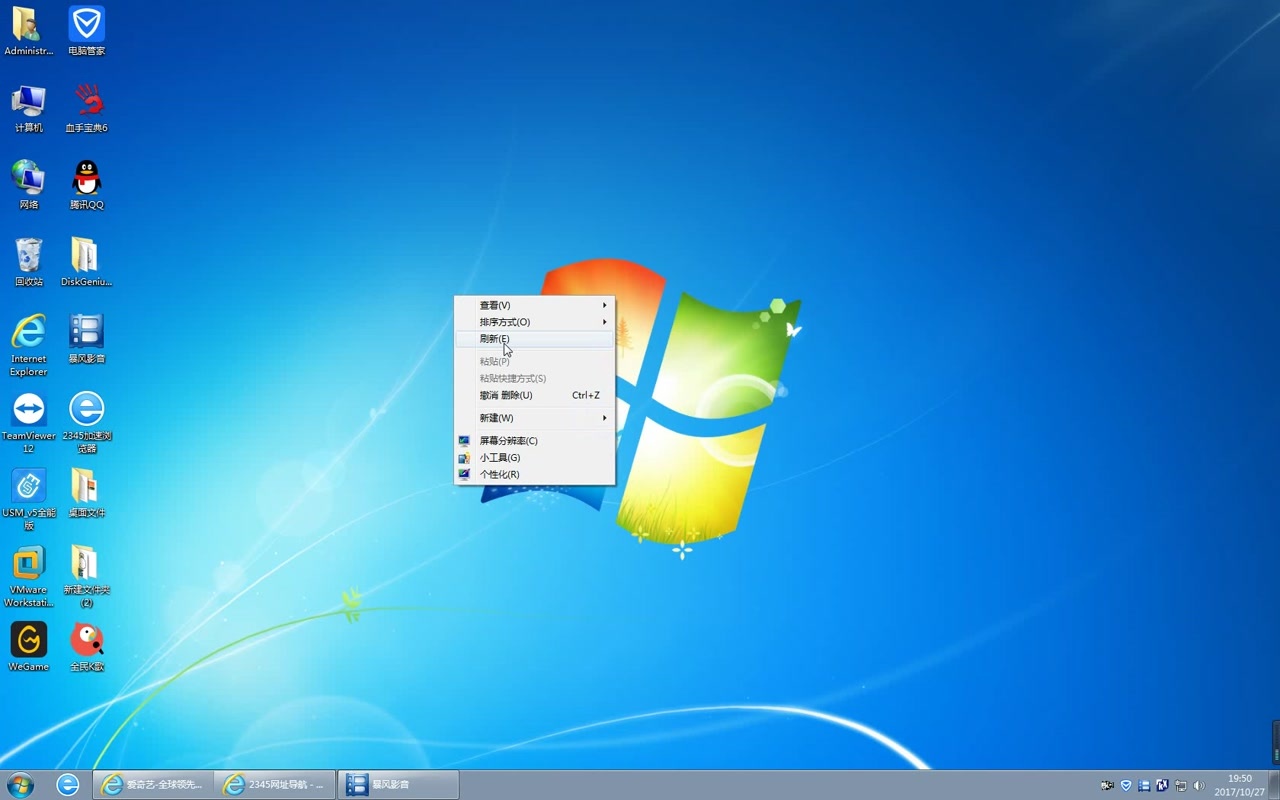Click the volume speaker tray icon
Screen dimensions: 1280x800
click(1199, 785)
